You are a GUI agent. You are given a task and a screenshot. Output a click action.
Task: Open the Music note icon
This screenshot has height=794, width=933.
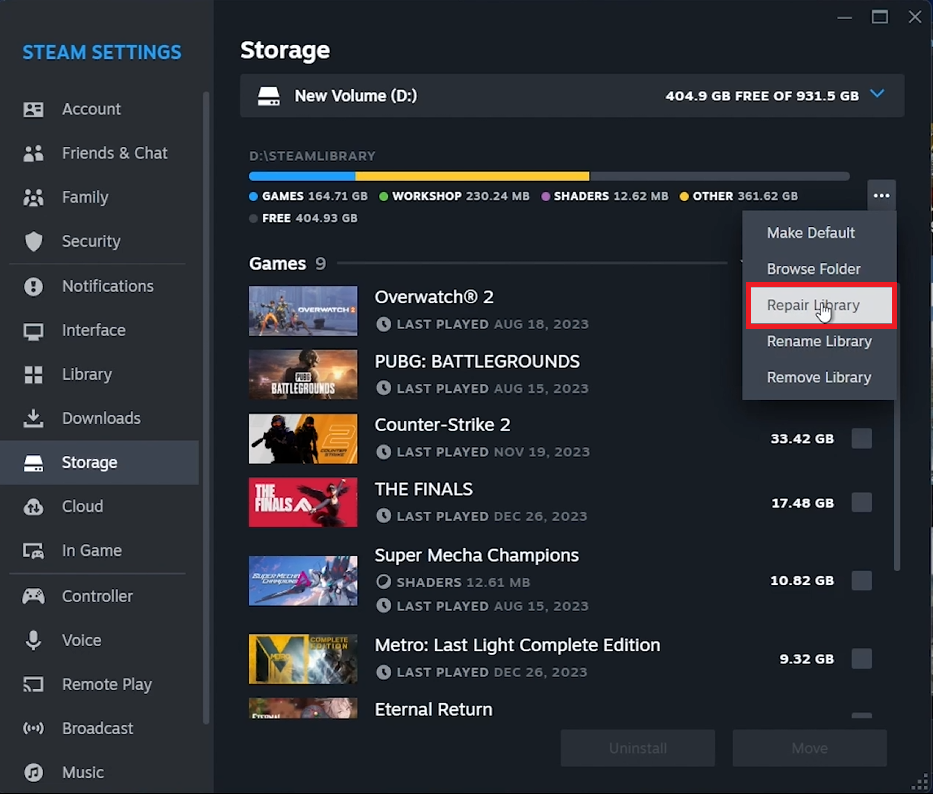point(33,773)
